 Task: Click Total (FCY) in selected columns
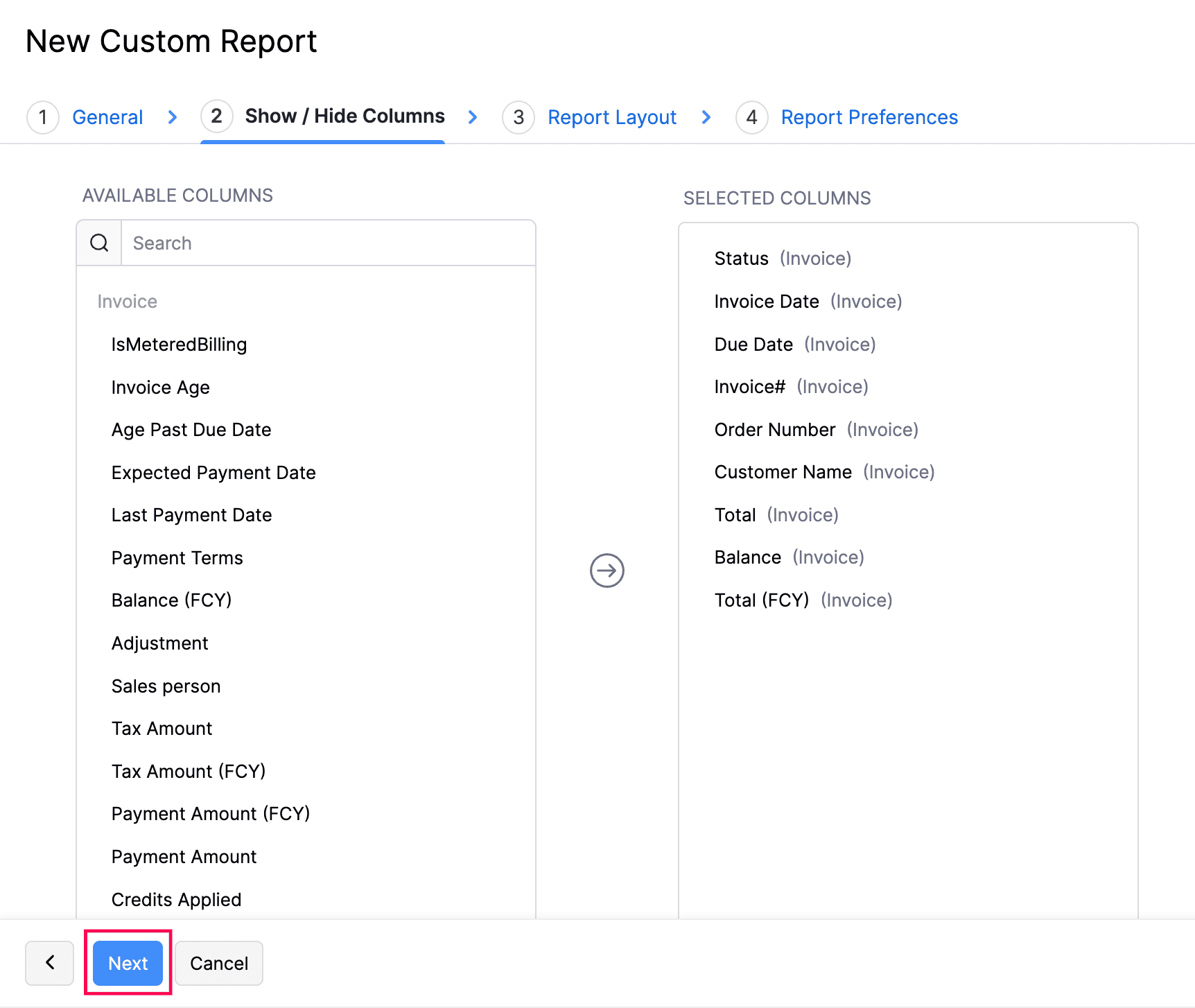tap(761, 600)
